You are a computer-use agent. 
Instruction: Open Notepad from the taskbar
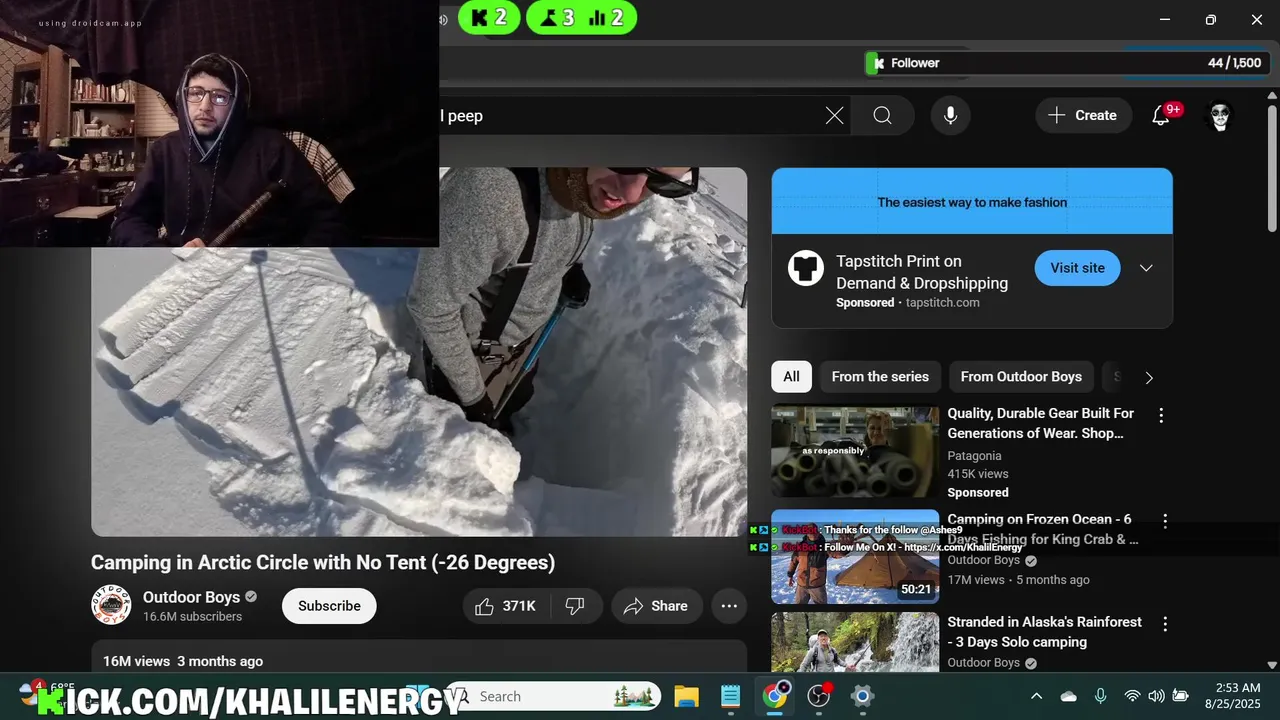730,696
